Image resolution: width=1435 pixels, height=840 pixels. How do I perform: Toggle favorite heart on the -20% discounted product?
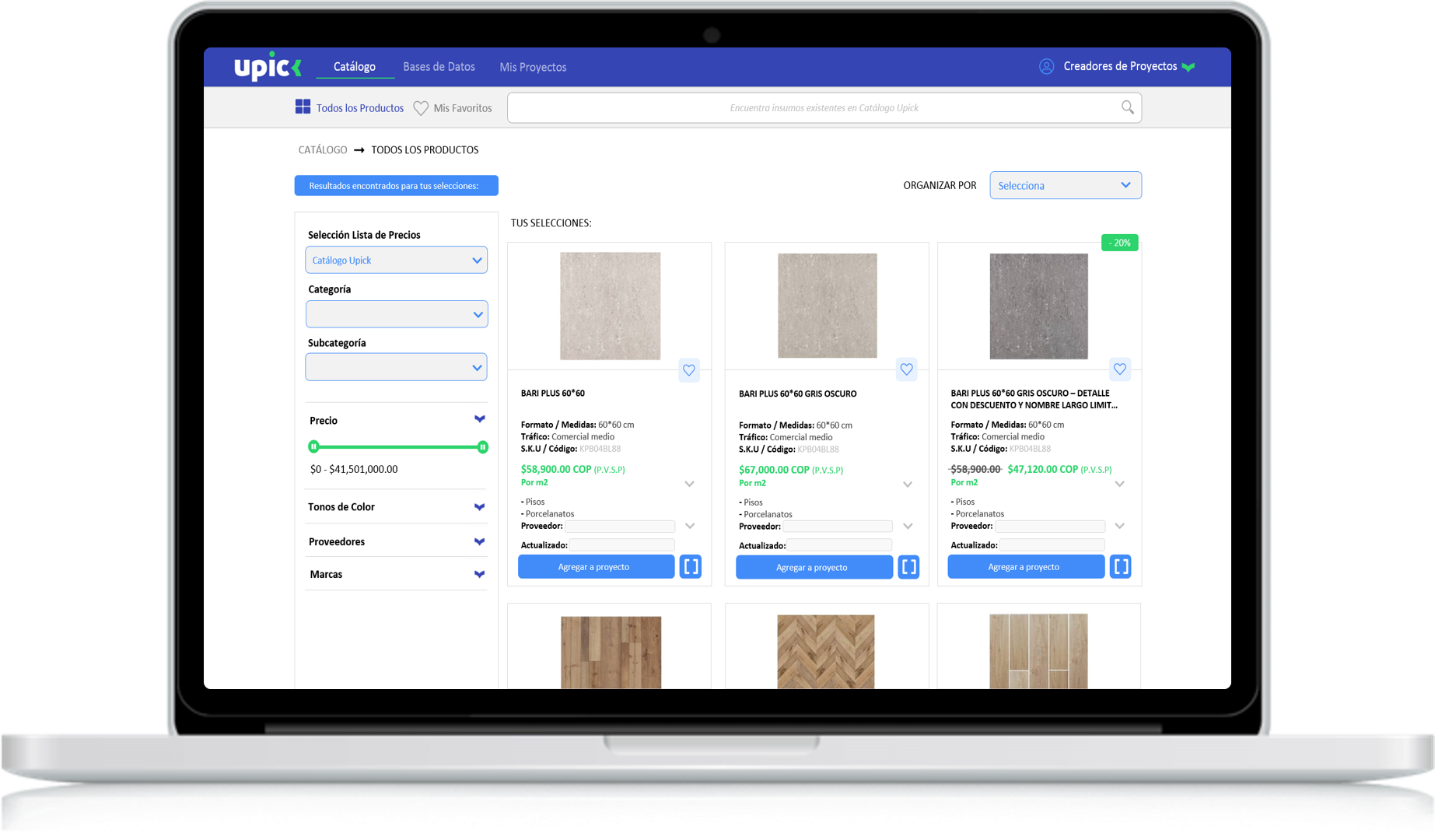[1119, 369]
